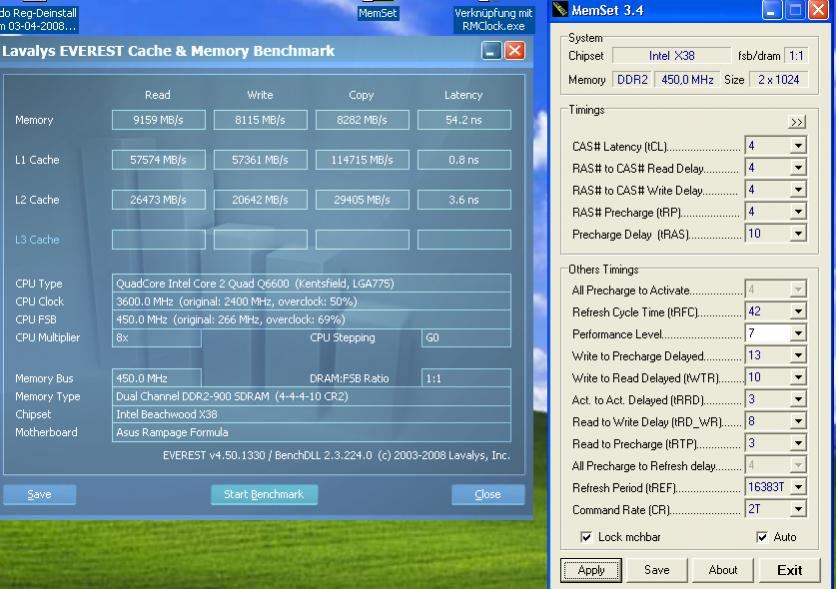Click the Close button in EVEREST benchmark
Viewport: 836px width, 589px height.
[488, 494]
